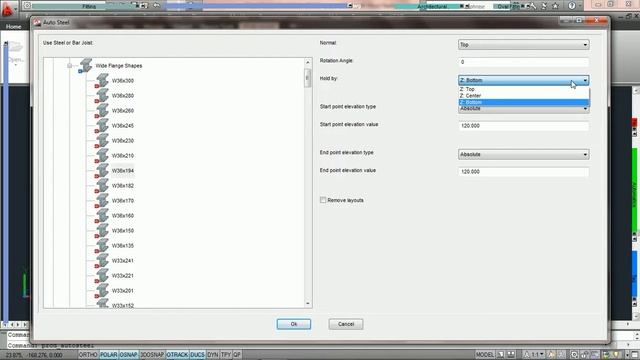Collapse the Wide Flange Shapes tree node
This screenshot has height=360, width=640.
70,65
